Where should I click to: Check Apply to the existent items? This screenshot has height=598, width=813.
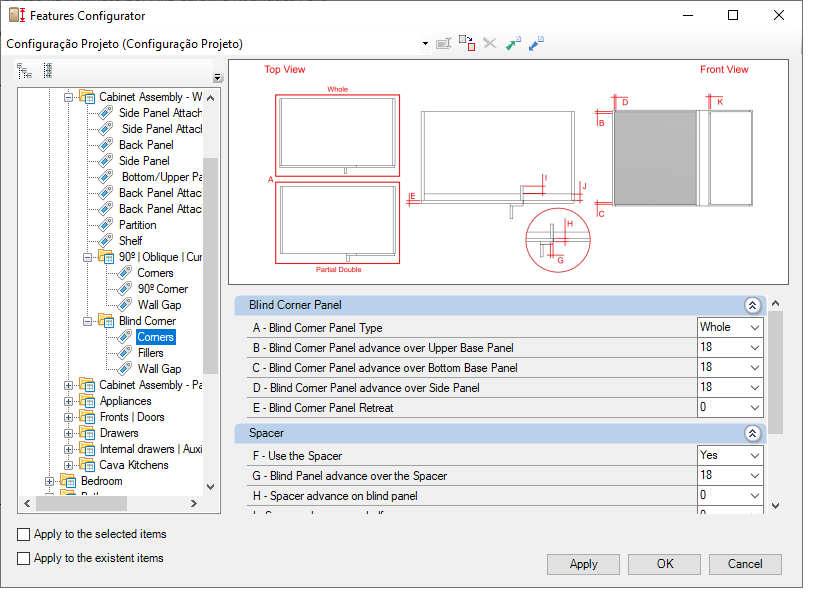[23, 558]
